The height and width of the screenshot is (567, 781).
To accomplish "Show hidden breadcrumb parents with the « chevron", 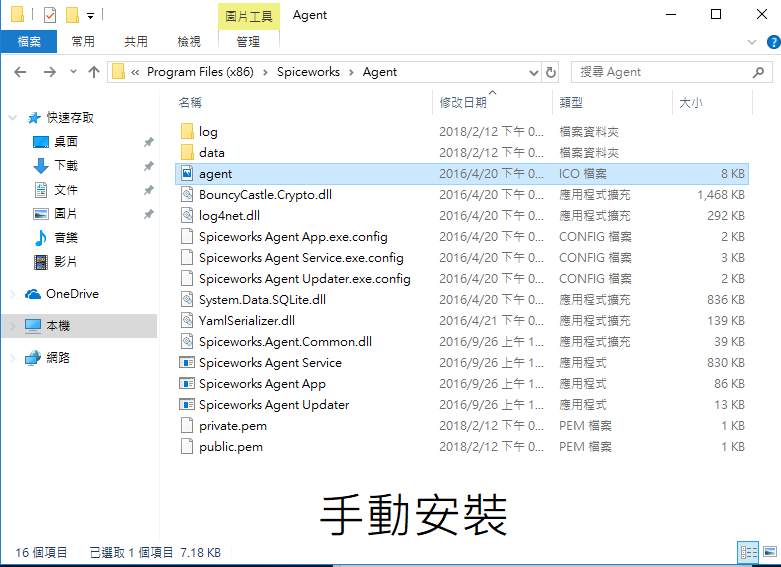I will point(135,72).
